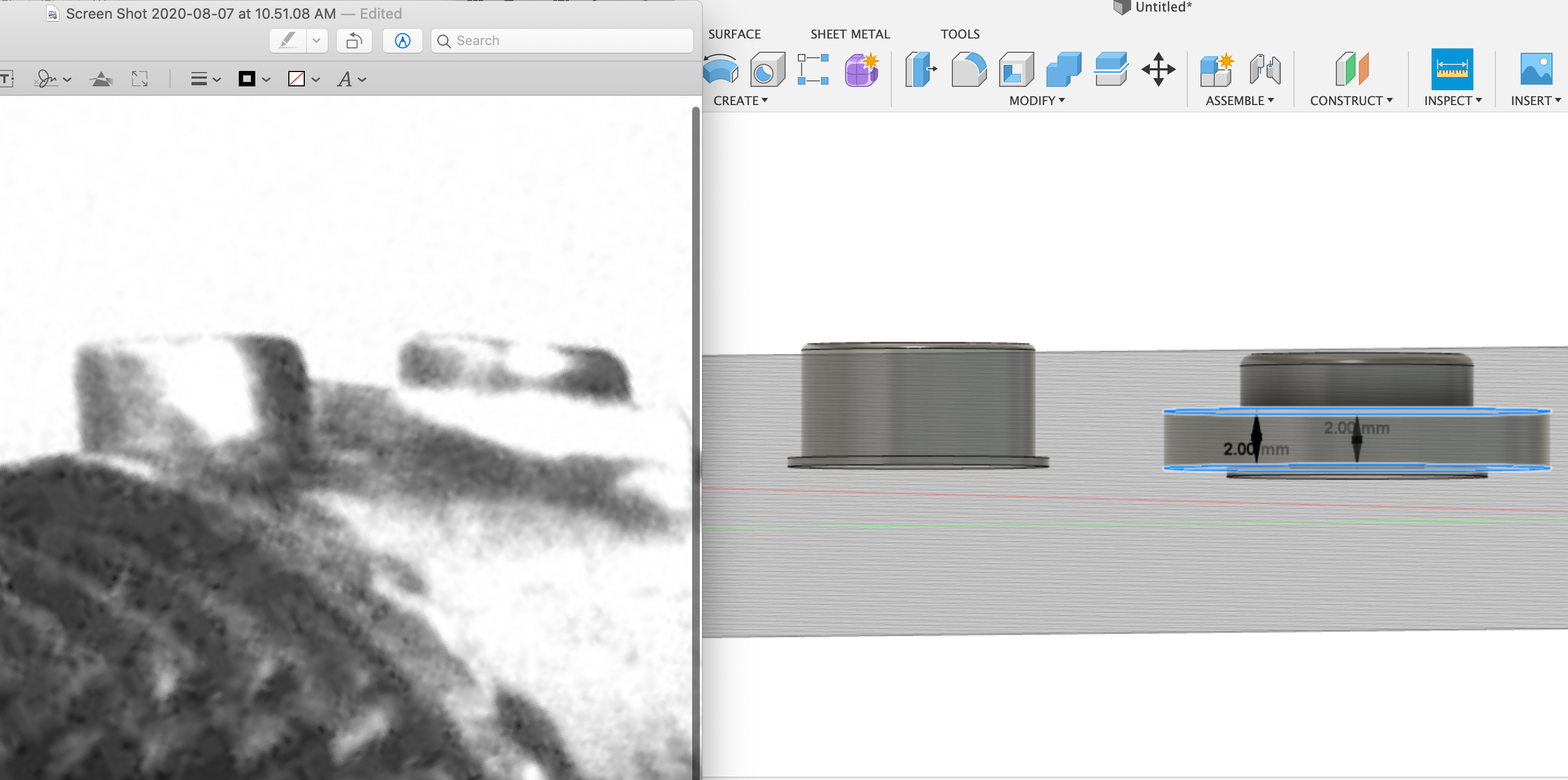The width and height of the screenshot is (1568, 780).
Task: Select the Move/Copy tool icon
Action: coord(1158,71)
